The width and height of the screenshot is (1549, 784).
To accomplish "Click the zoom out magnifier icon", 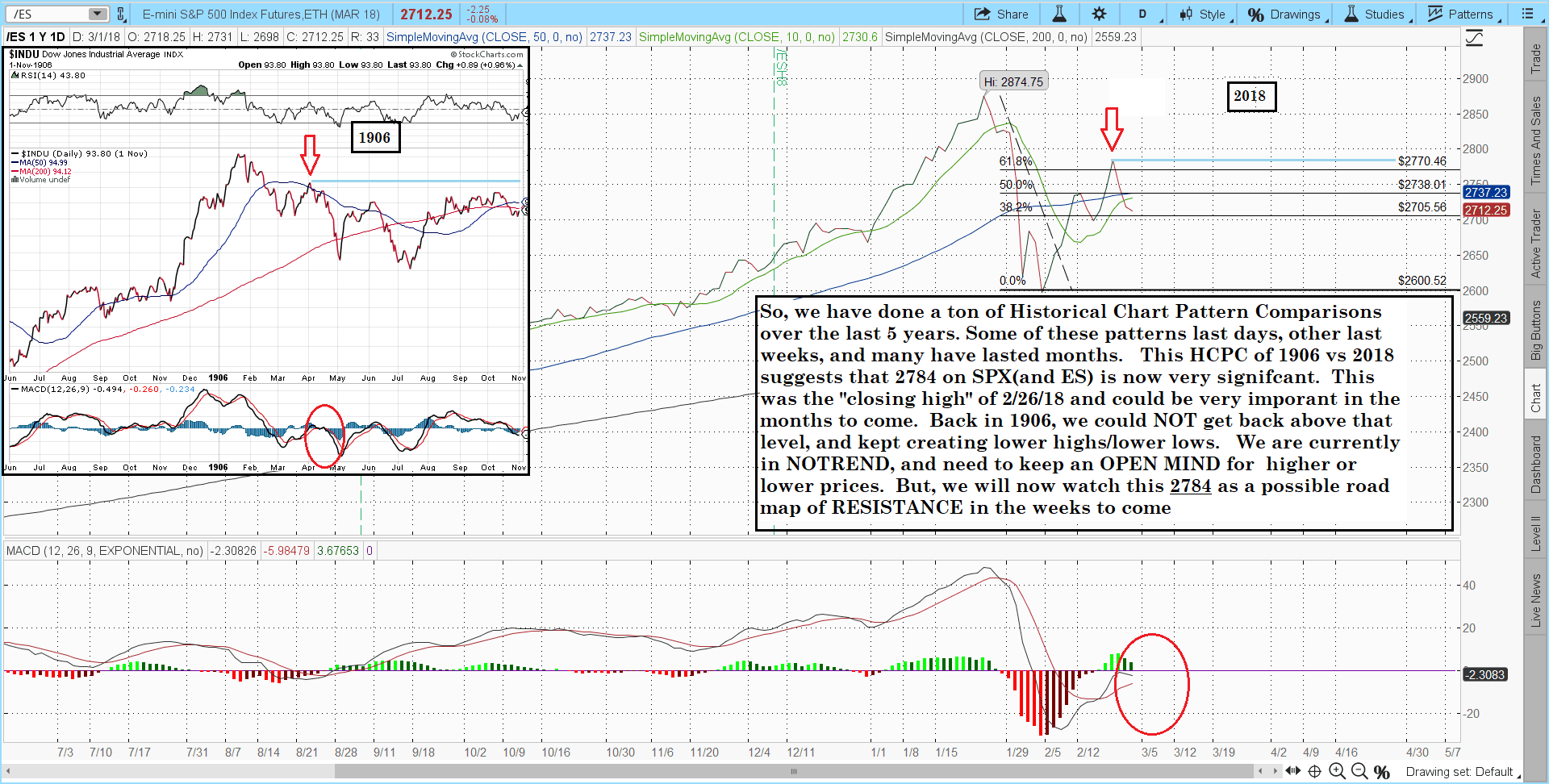I will [x=1359, y=772].
